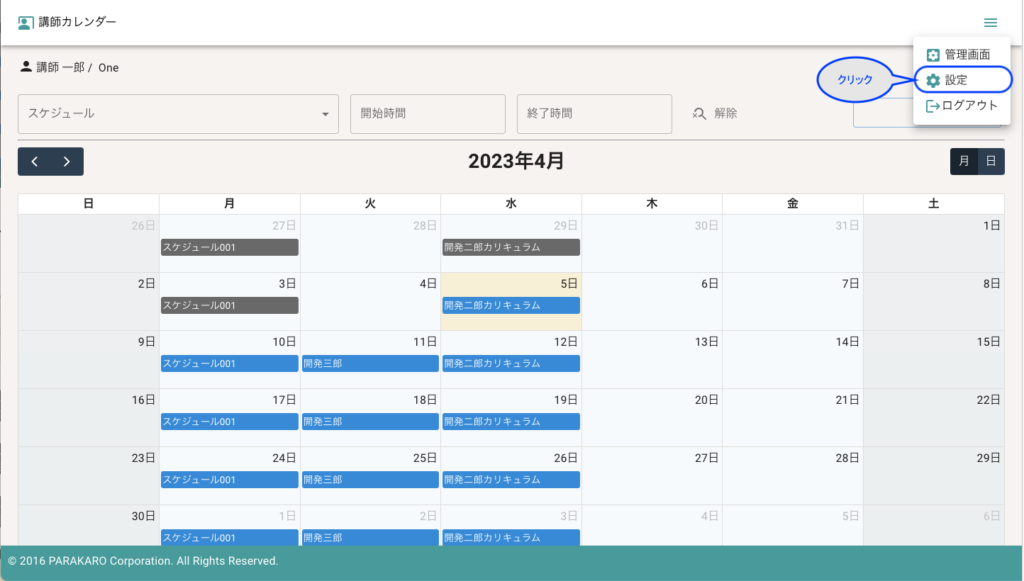The width and height of the screenshot is (1024, 581).
Task: Go to previous month arrow
Action: pyautogui.click(x=35, y=161)
